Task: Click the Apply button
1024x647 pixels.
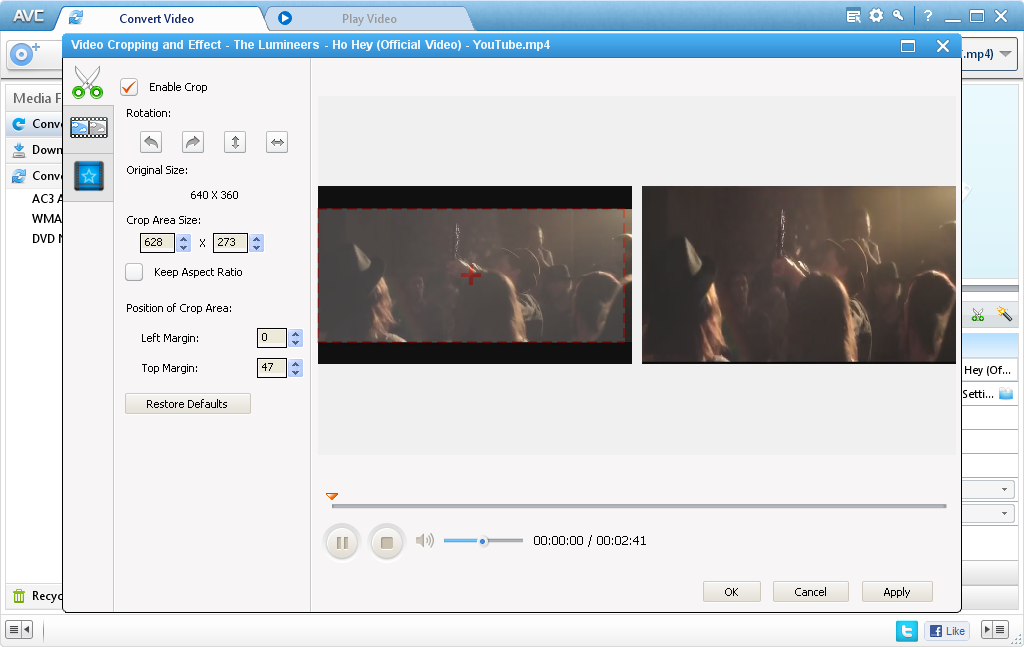Action: (x=897, y=592)
